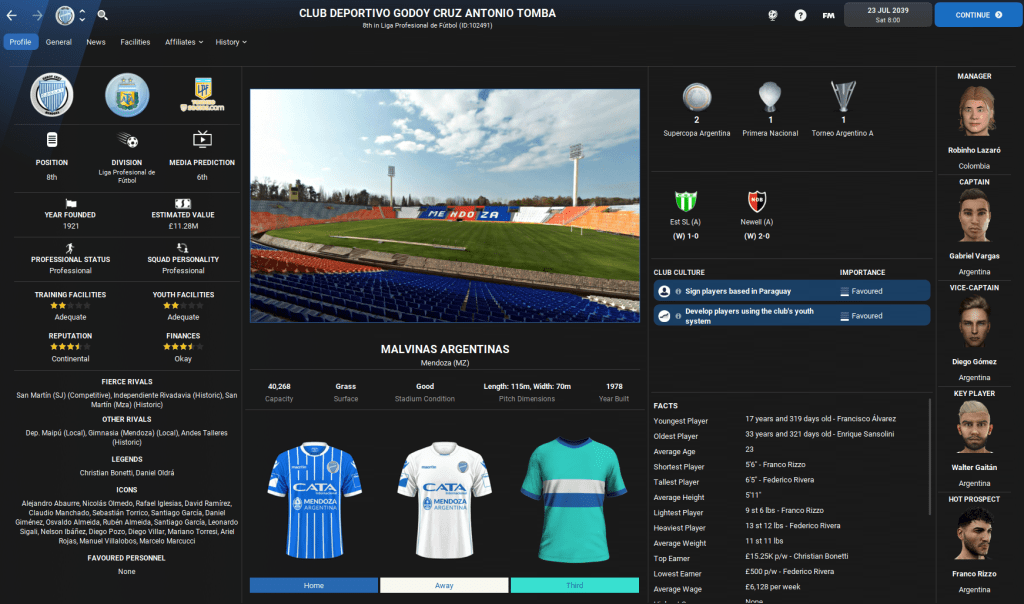The height and width of the screenshot is (604, 1024).
Task: Open manager Robinho Lazaró's profile
Action: click(x=974, y=110)
